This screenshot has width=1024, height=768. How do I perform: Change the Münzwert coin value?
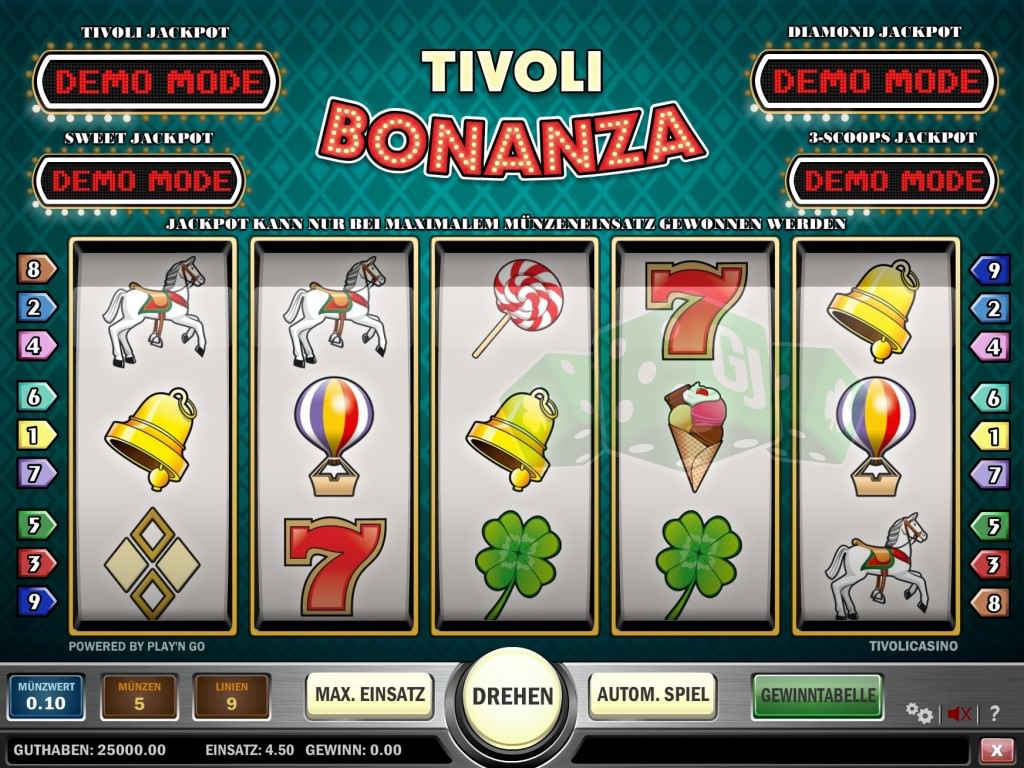point(46,696)
